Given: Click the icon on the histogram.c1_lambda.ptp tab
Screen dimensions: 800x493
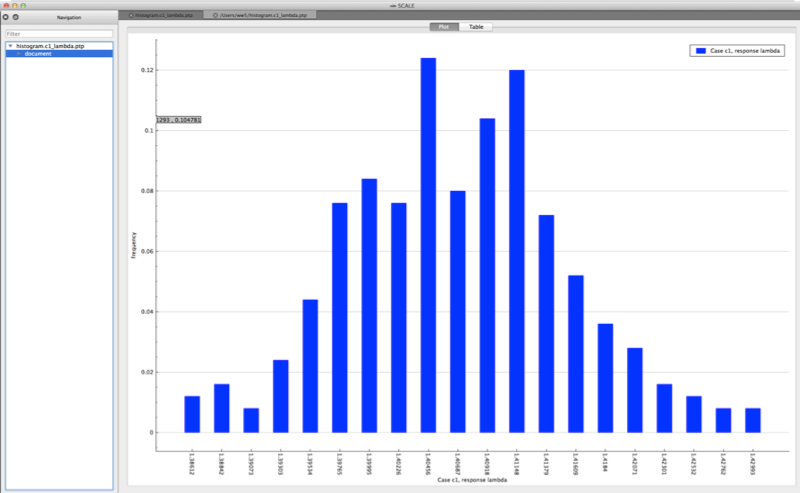Looking at the screenshot, I should click(131, 16).
